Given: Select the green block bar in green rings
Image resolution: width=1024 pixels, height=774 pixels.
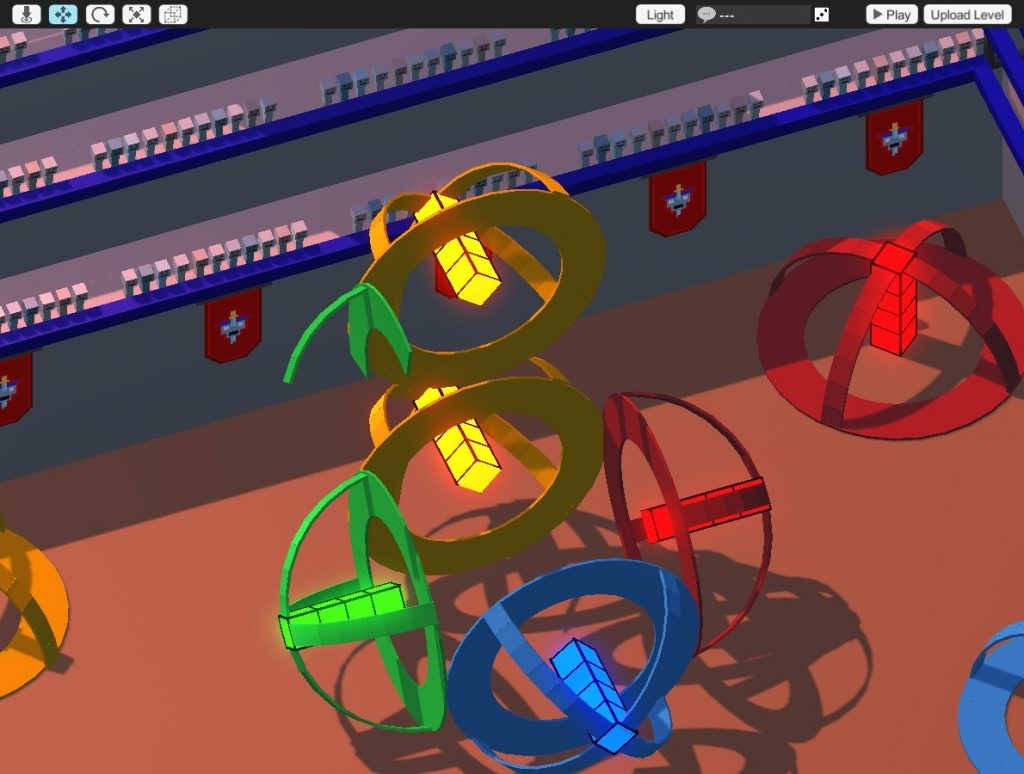Looking at the screenshot, I should coord(342,615).
